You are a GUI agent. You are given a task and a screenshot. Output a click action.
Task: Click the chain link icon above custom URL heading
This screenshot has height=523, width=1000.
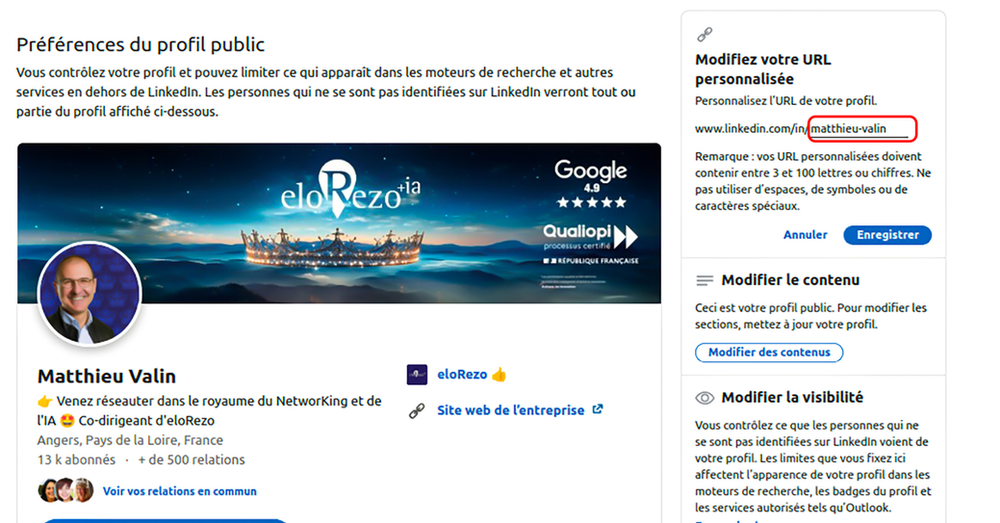pos(705,34)
